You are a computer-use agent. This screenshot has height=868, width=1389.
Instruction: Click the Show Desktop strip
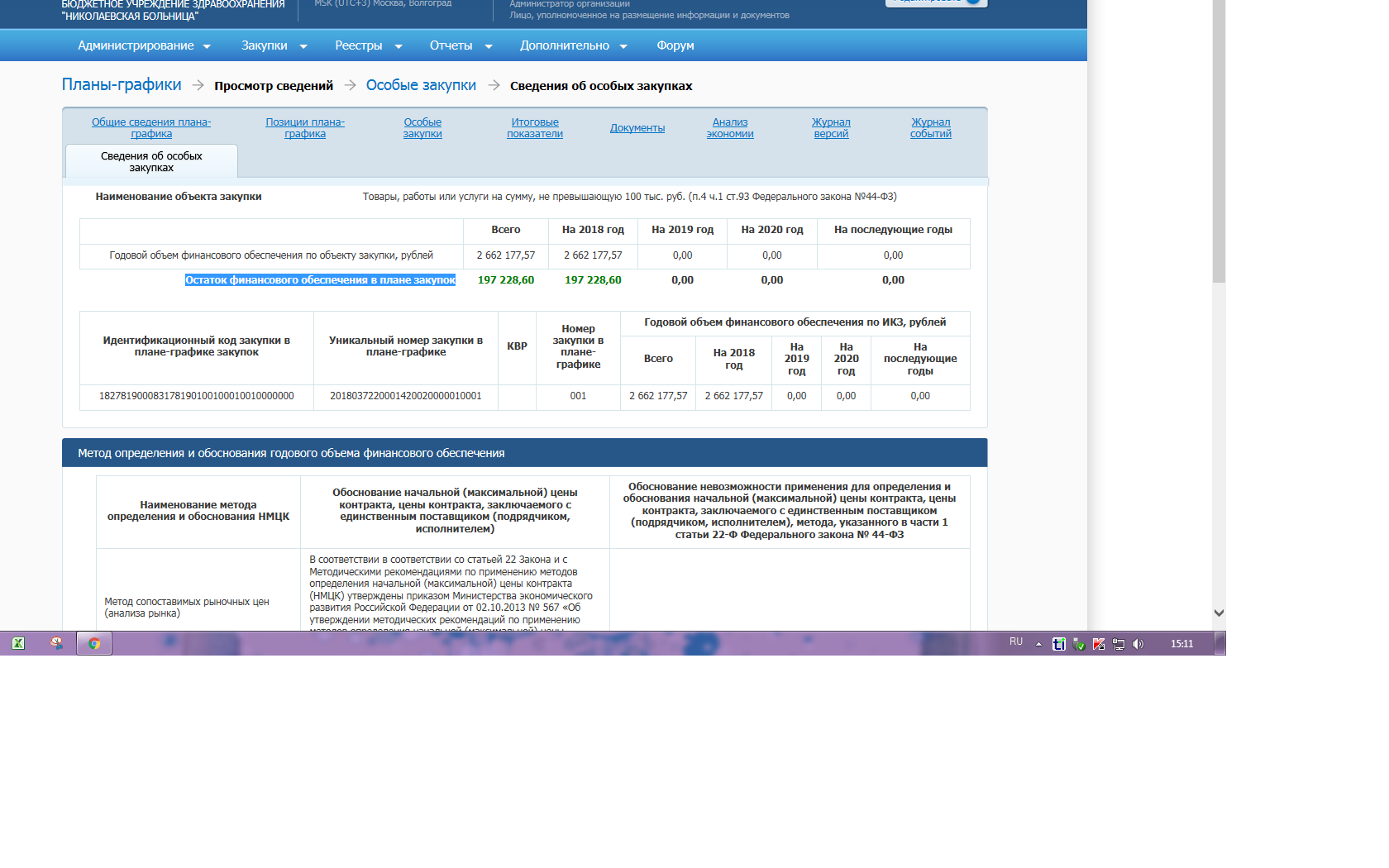point(1220,643)
